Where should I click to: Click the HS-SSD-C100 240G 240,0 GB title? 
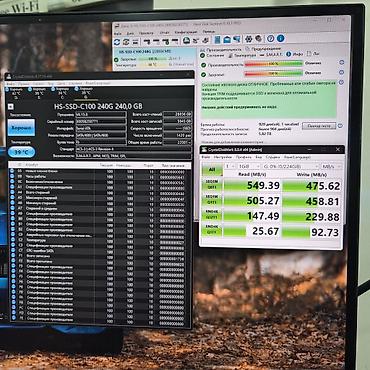pos(98,107)
